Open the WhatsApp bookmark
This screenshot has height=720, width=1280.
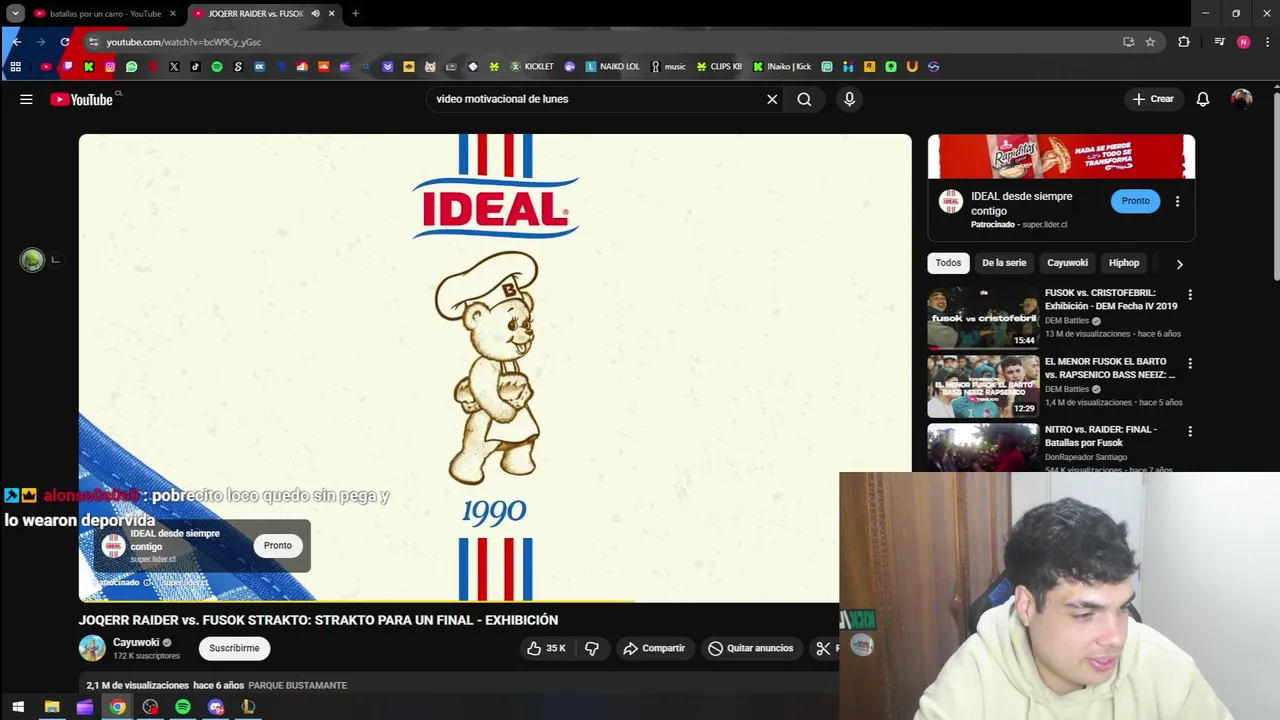coord(131,67)
